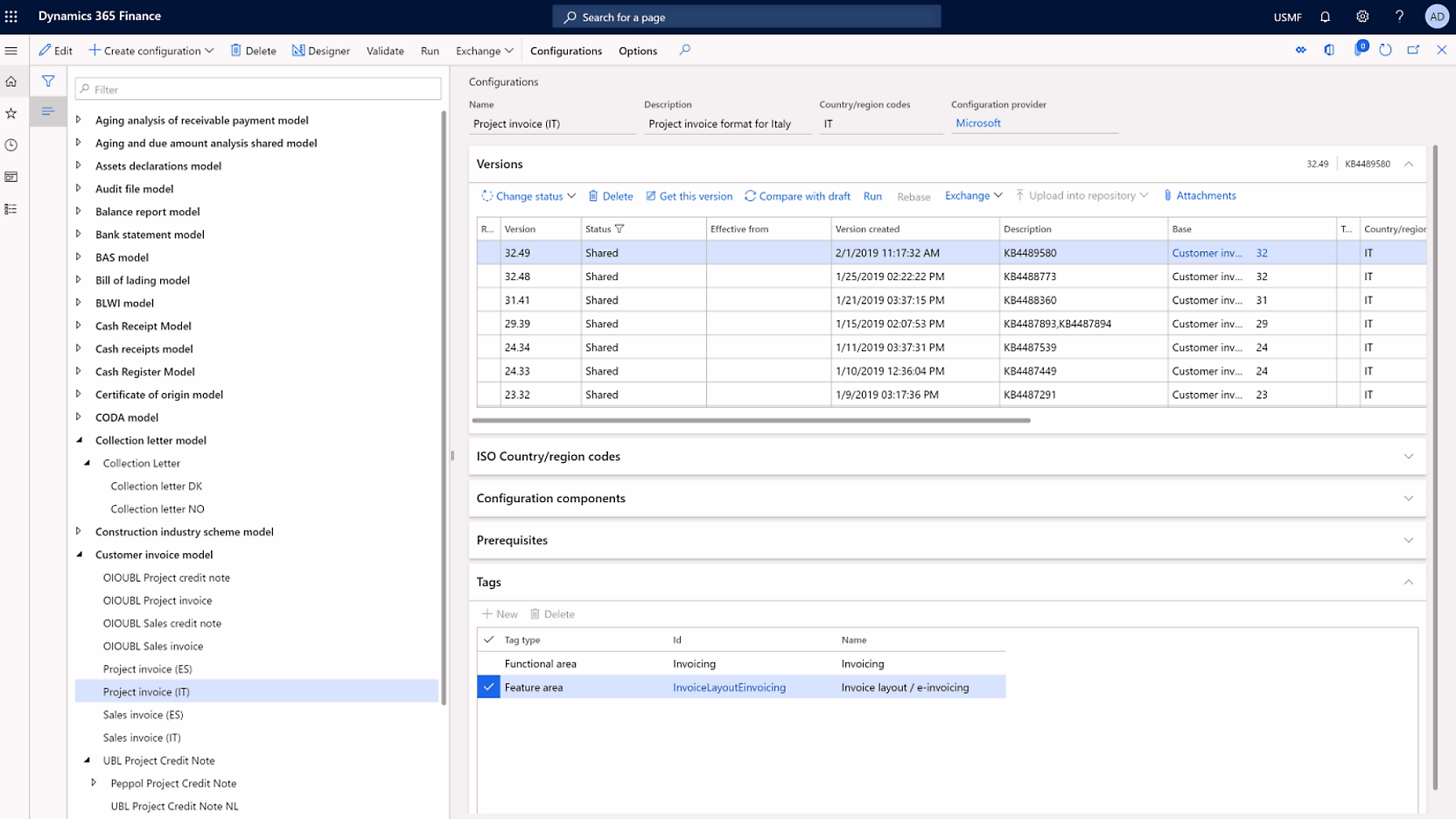Toggle select-all checkmark in Tags grid header
Screen dimensions: 1456x819
click(488, 640)
